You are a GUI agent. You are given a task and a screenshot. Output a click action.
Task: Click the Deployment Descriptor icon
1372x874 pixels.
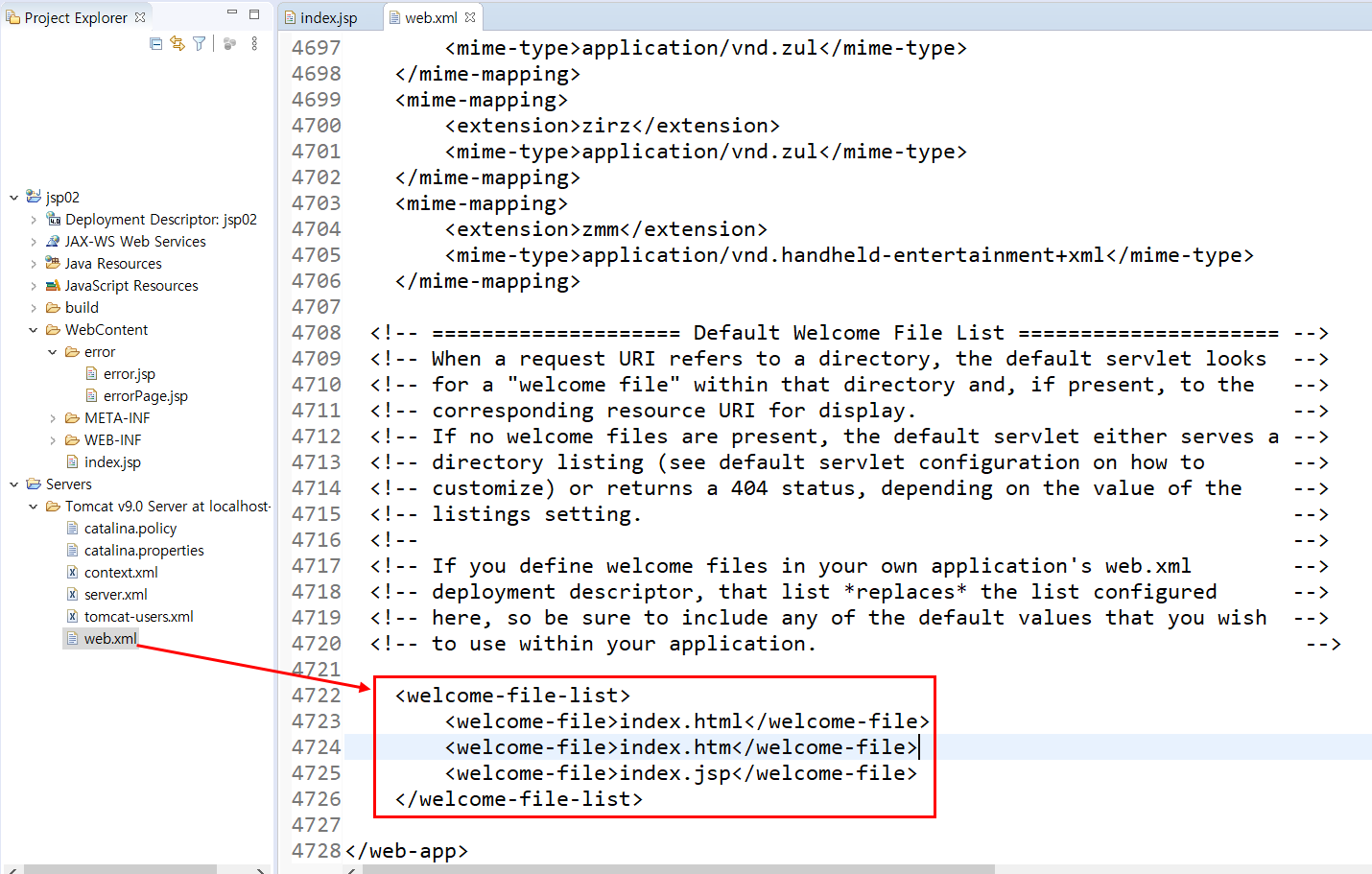(x=54, y=220)
